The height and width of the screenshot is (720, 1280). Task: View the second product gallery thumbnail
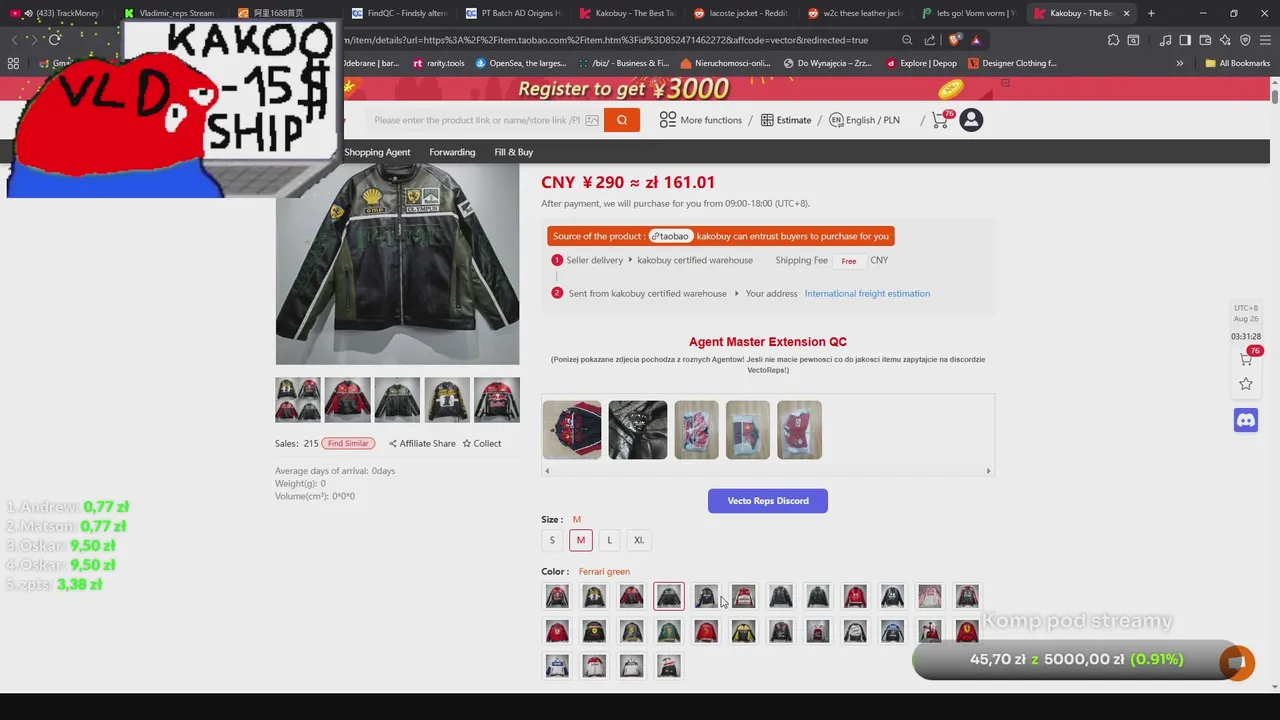click(x=347, y=400)
